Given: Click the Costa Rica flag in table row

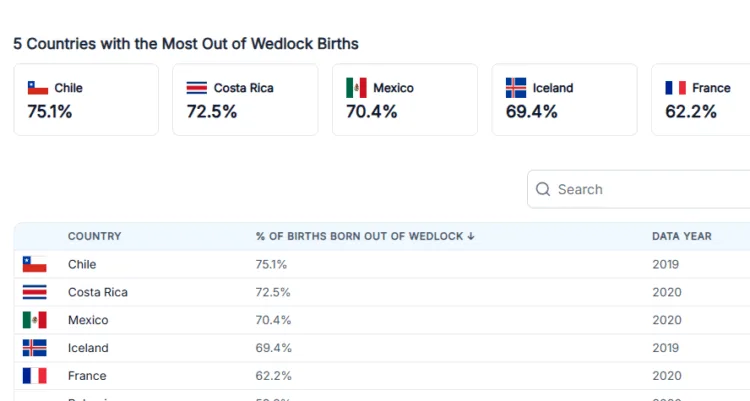Looking at the screenshot, I should [x=34, y=292].
